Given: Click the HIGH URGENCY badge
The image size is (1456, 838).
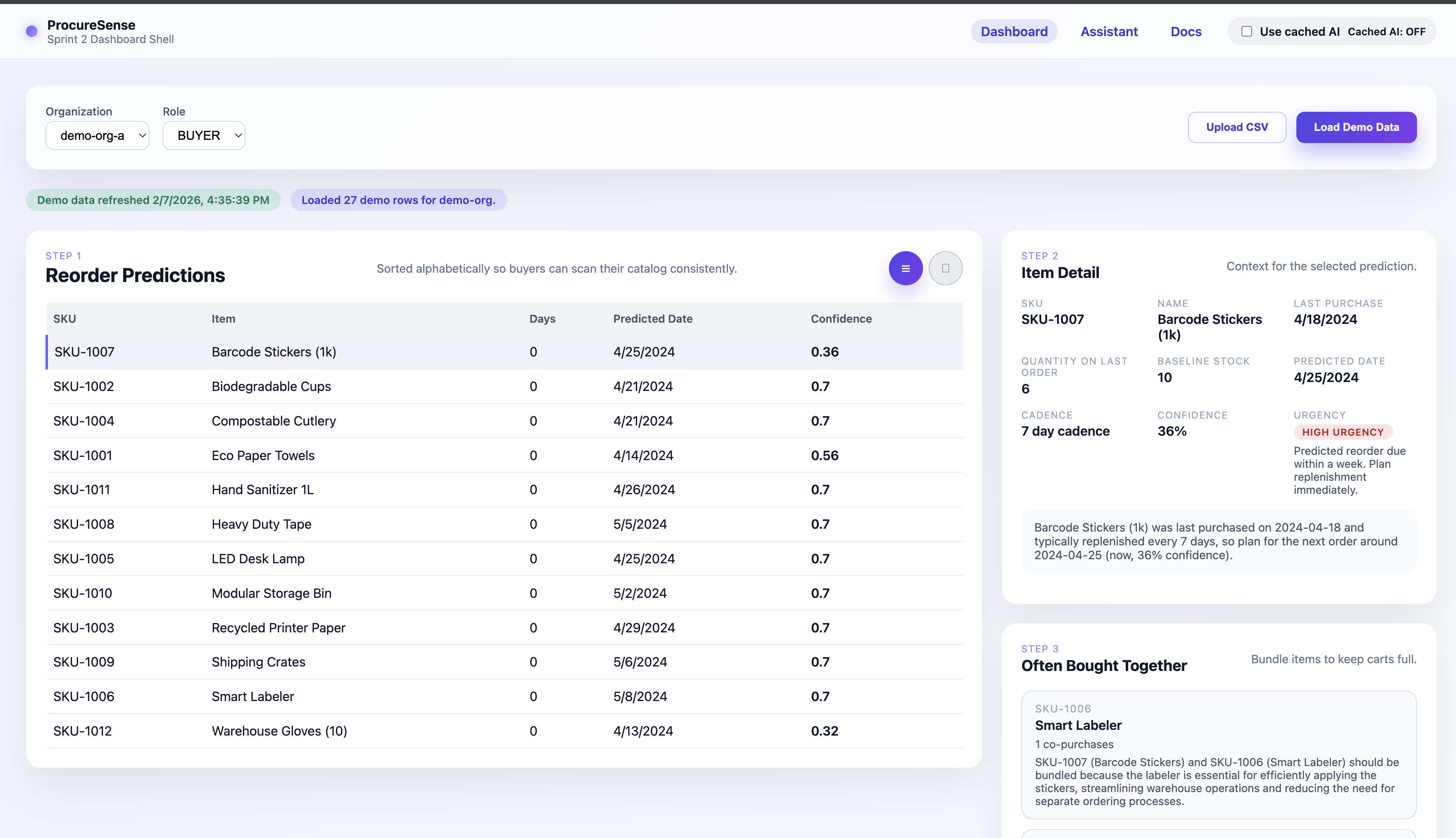Looking at the screenshot, I should 1343,432.
